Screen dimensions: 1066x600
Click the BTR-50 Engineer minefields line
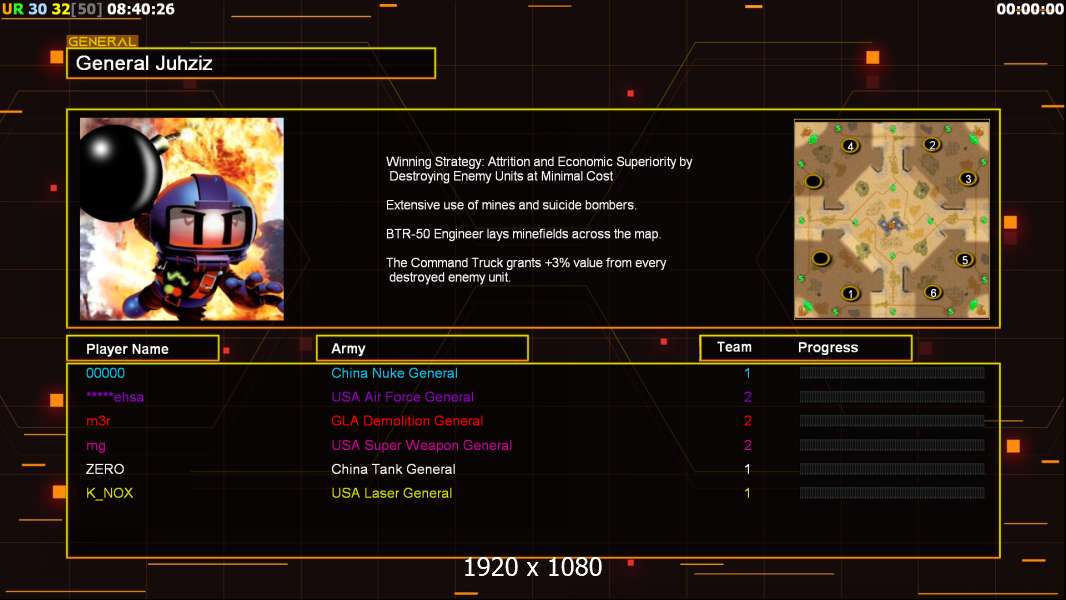tap(523, 234)
